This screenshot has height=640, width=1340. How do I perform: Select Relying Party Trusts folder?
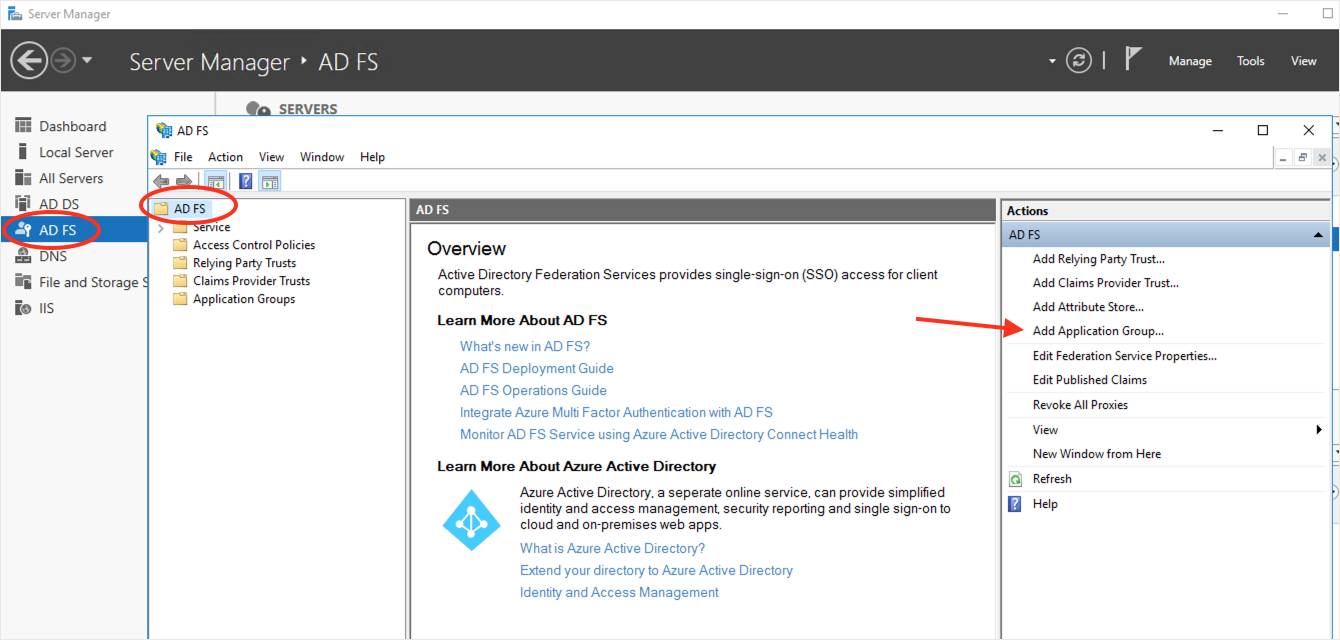244,263
